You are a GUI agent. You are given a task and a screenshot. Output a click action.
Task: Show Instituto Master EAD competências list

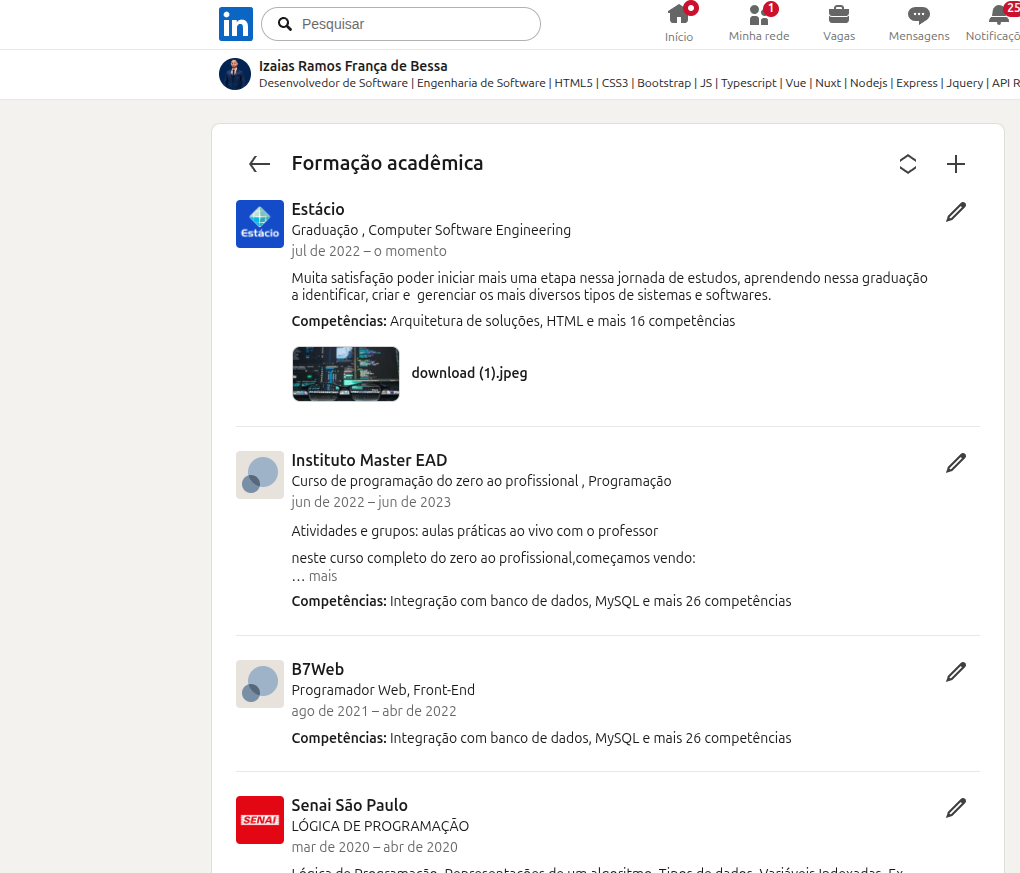pyautogui.click(x=541, y=601)
